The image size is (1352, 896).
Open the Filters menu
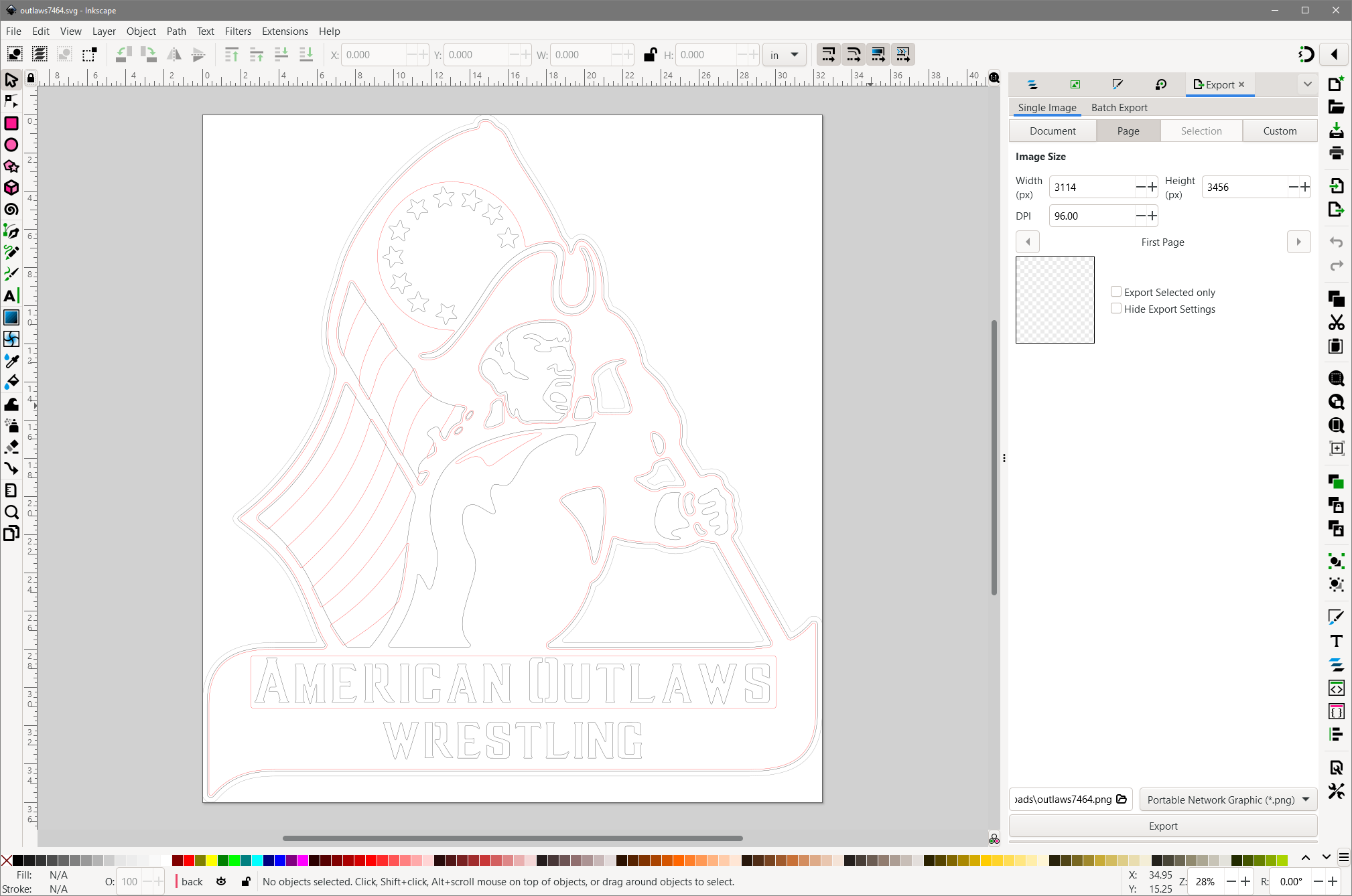[x=238, y=31]
